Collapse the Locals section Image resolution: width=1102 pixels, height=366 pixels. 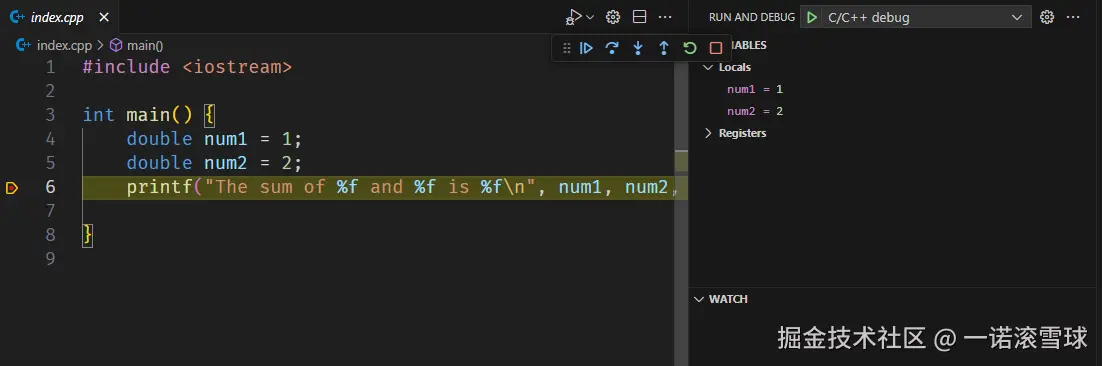[x=708, y=67]
